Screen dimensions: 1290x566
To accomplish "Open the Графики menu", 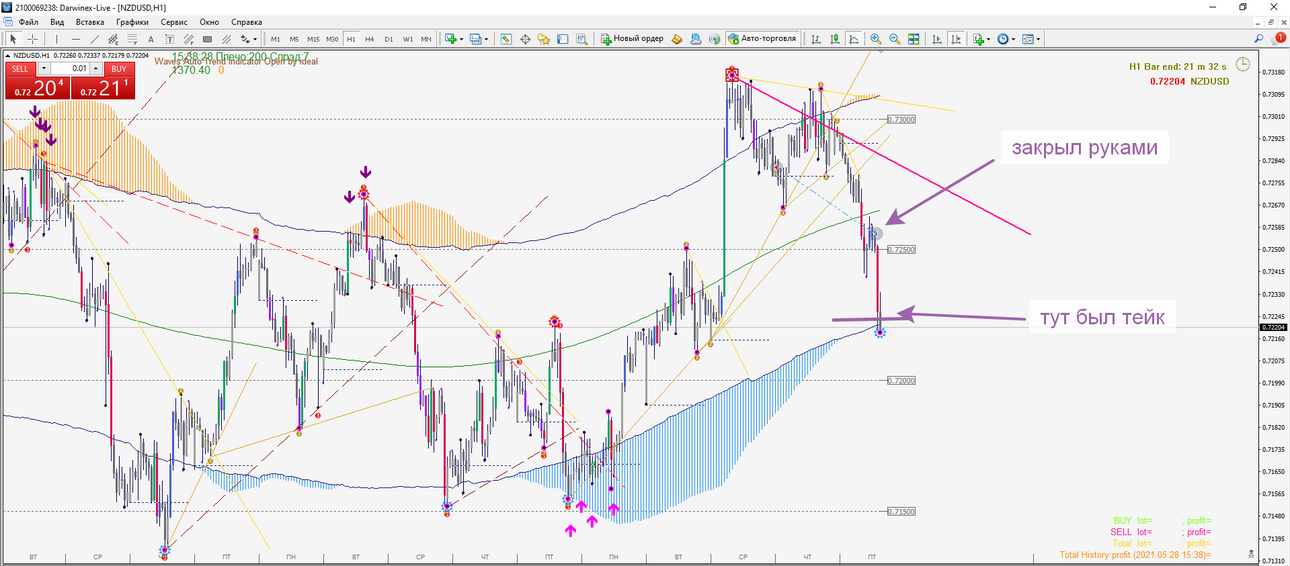I will point(132,21).
